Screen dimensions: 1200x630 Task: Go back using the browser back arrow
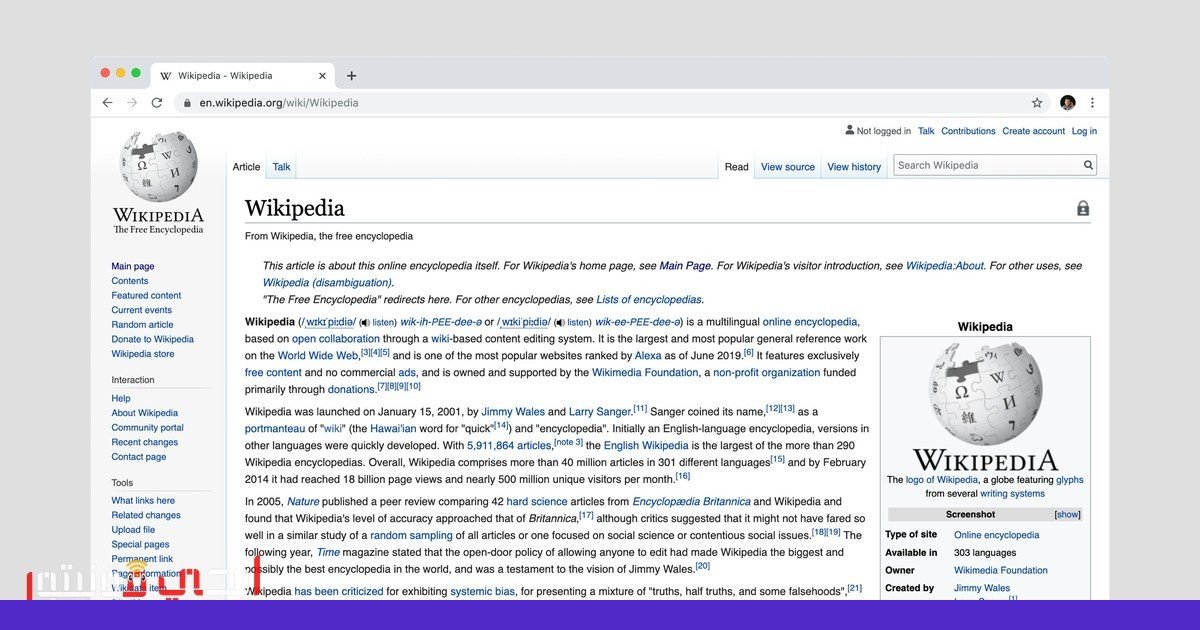click(107, 103)
